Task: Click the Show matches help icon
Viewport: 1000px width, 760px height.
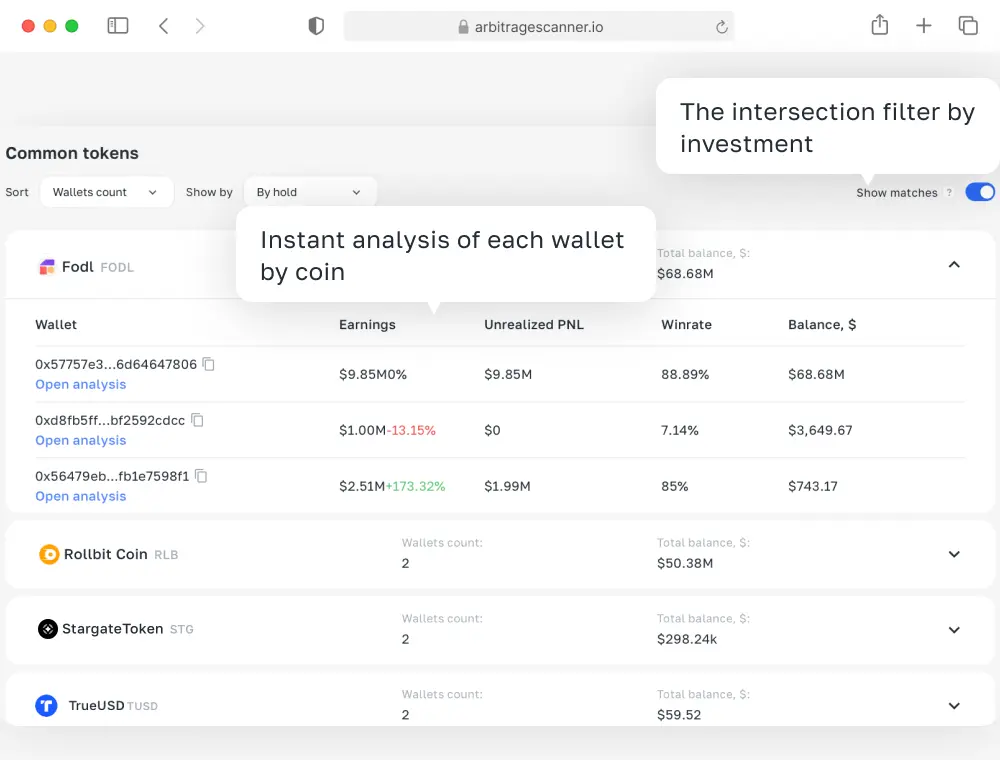Action: (x=949, y=193)
